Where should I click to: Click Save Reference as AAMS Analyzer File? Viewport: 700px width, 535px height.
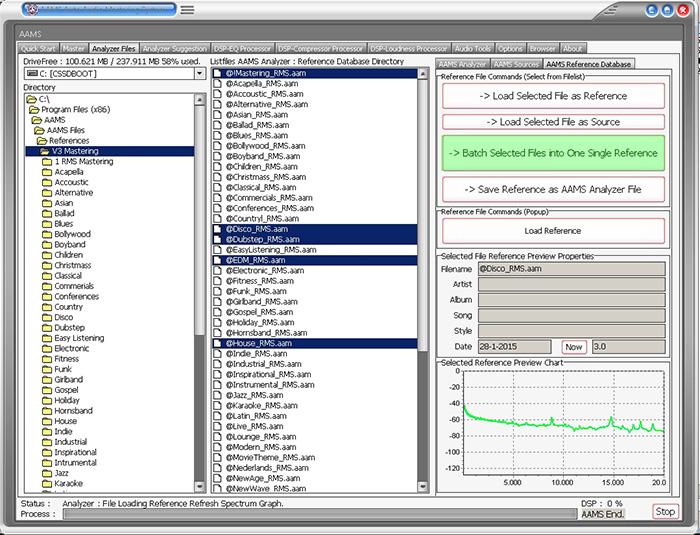(x=553, y=189)
